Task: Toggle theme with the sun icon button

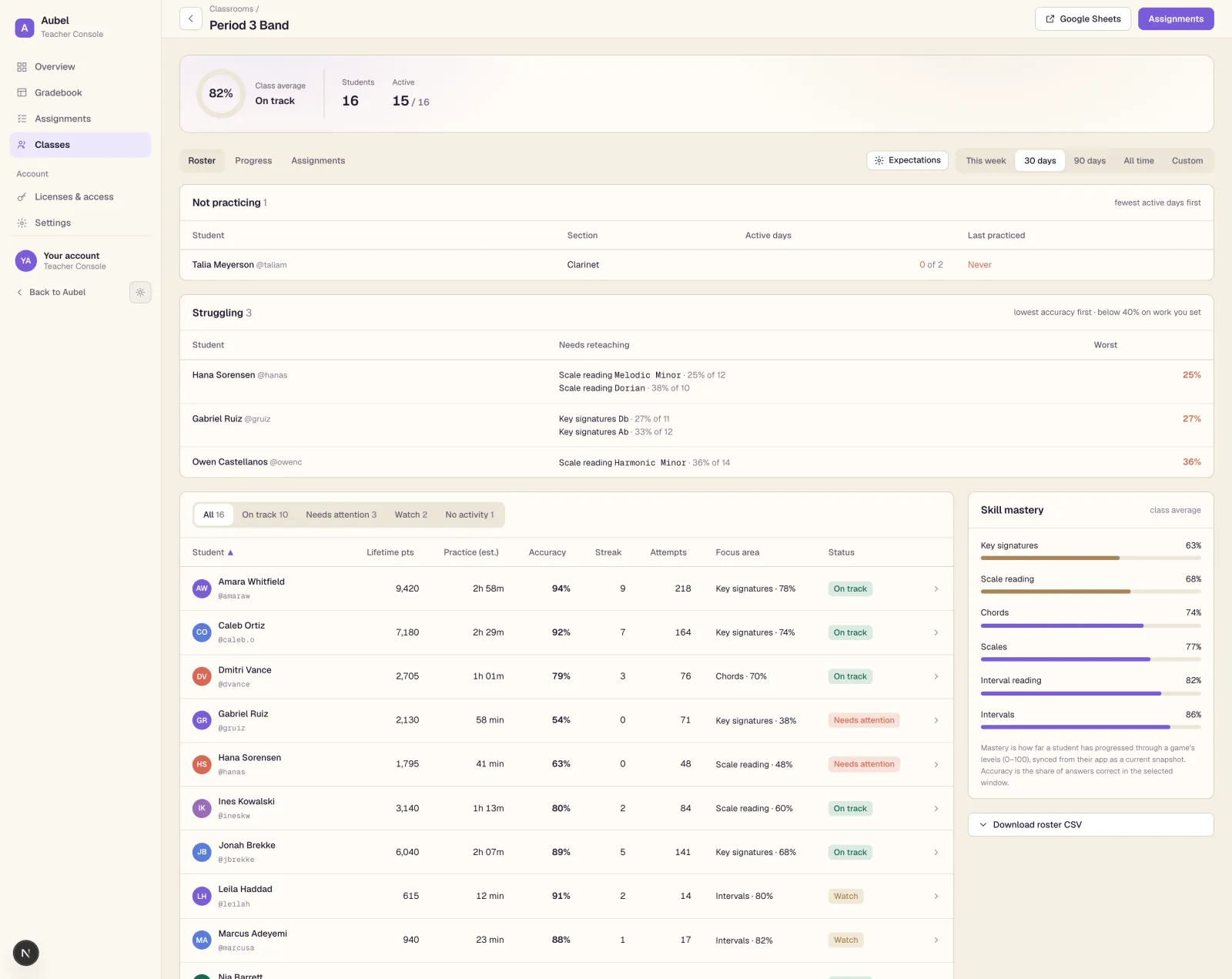Action: point(140,292)
